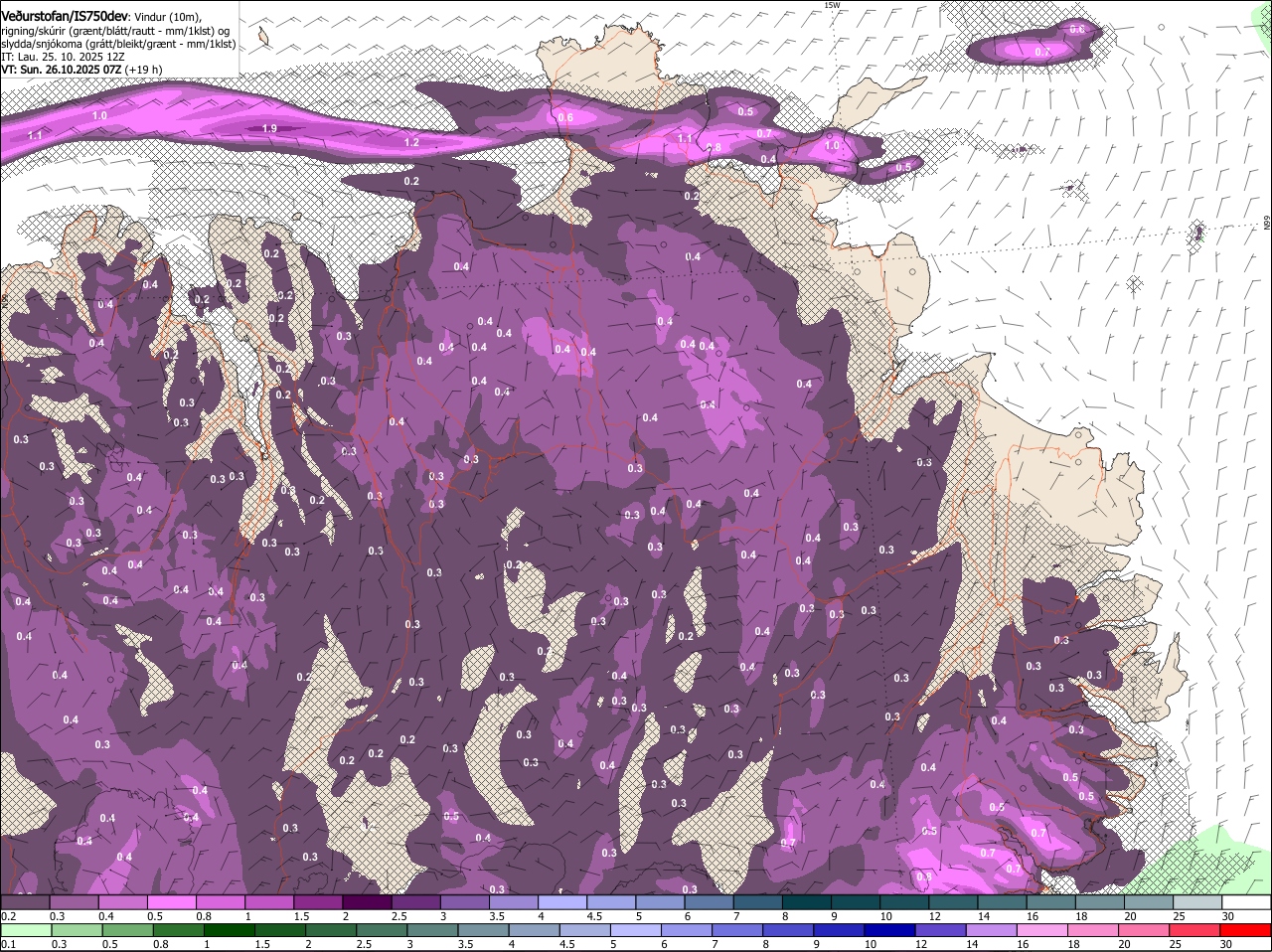
Task: Click the 0.8 map value near the north coast
Action: coord(713,147)
